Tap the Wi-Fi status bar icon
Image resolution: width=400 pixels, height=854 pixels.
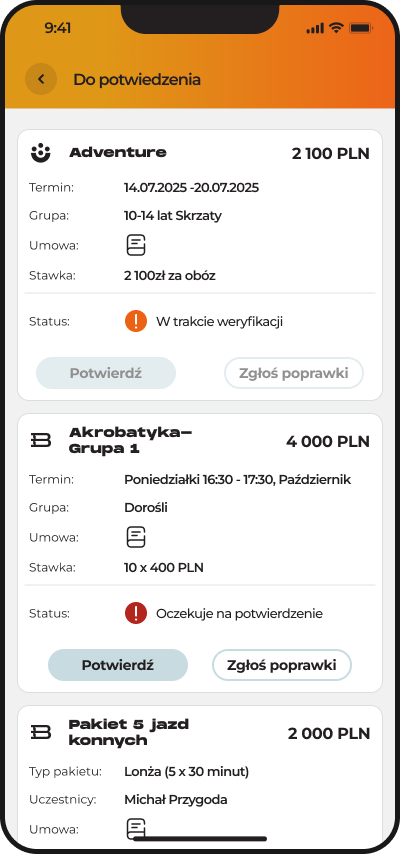tap(336, 28)
